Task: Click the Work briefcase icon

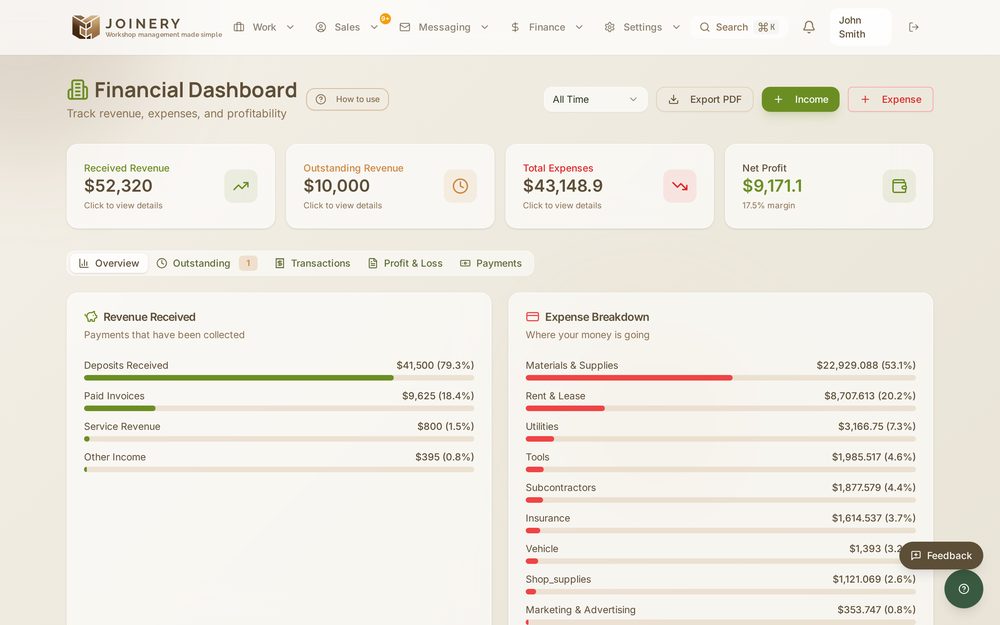Action: pyautogui.click(x=239, y=27)
